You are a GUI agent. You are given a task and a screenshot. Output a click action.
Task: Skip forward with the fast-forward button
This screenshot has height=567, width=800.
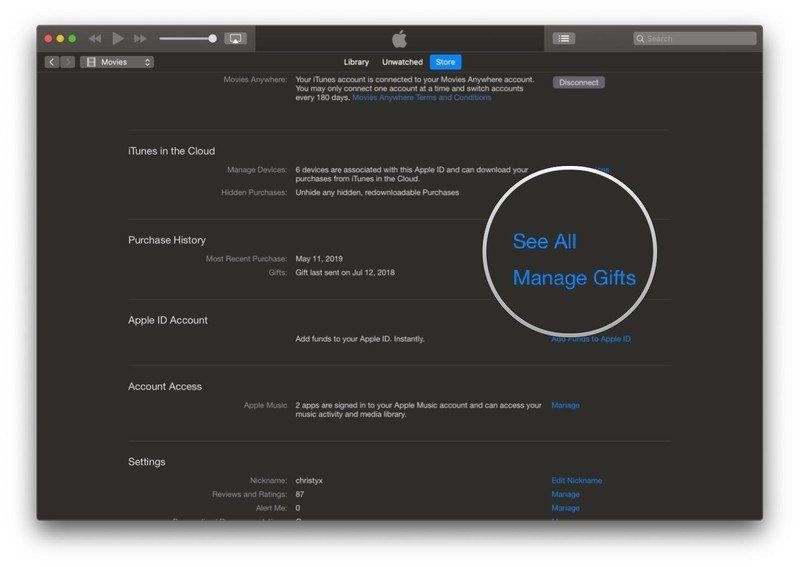[140, 38]
